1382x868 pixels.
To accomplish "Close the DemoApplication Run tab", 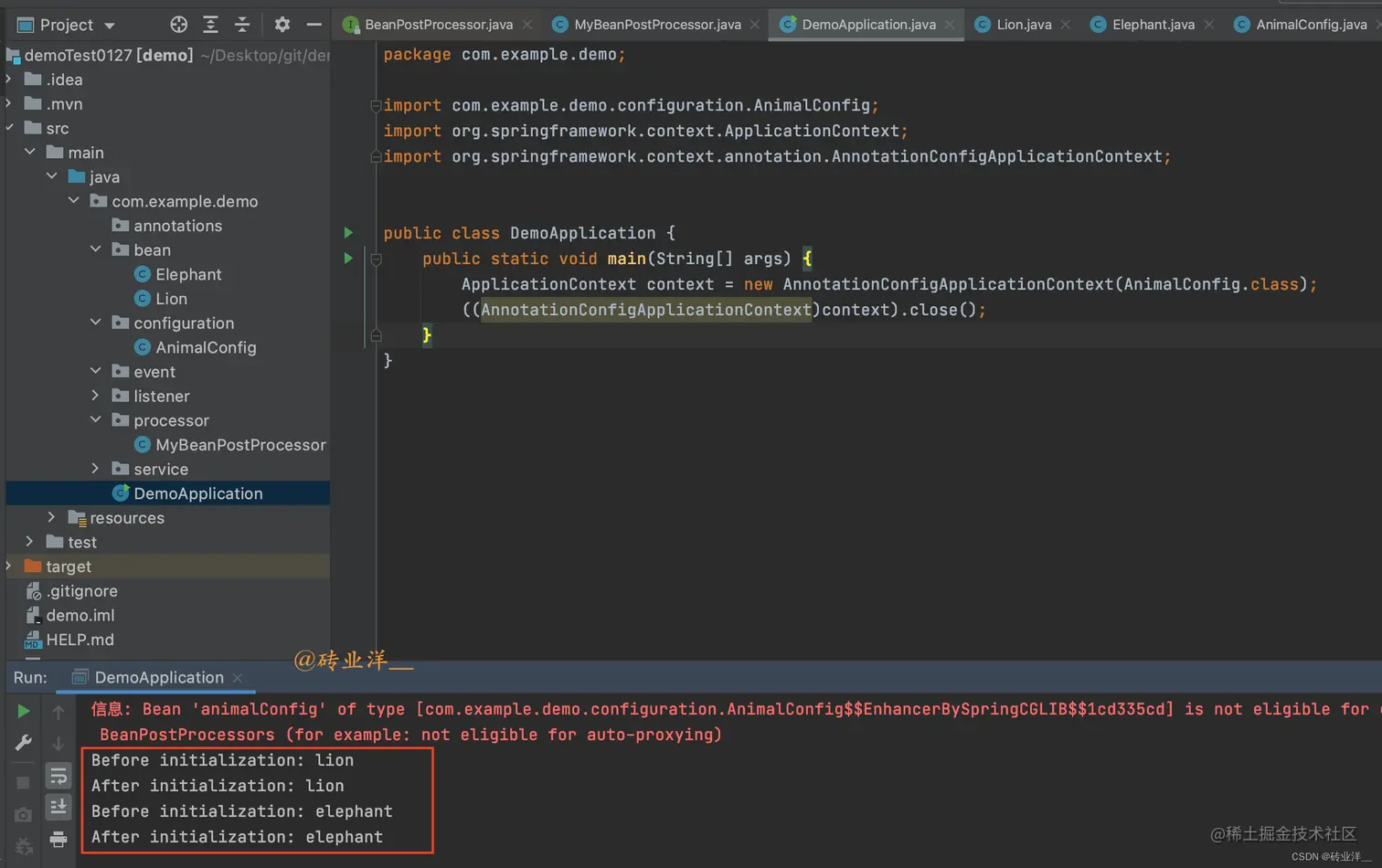I will tap(238, 678).
